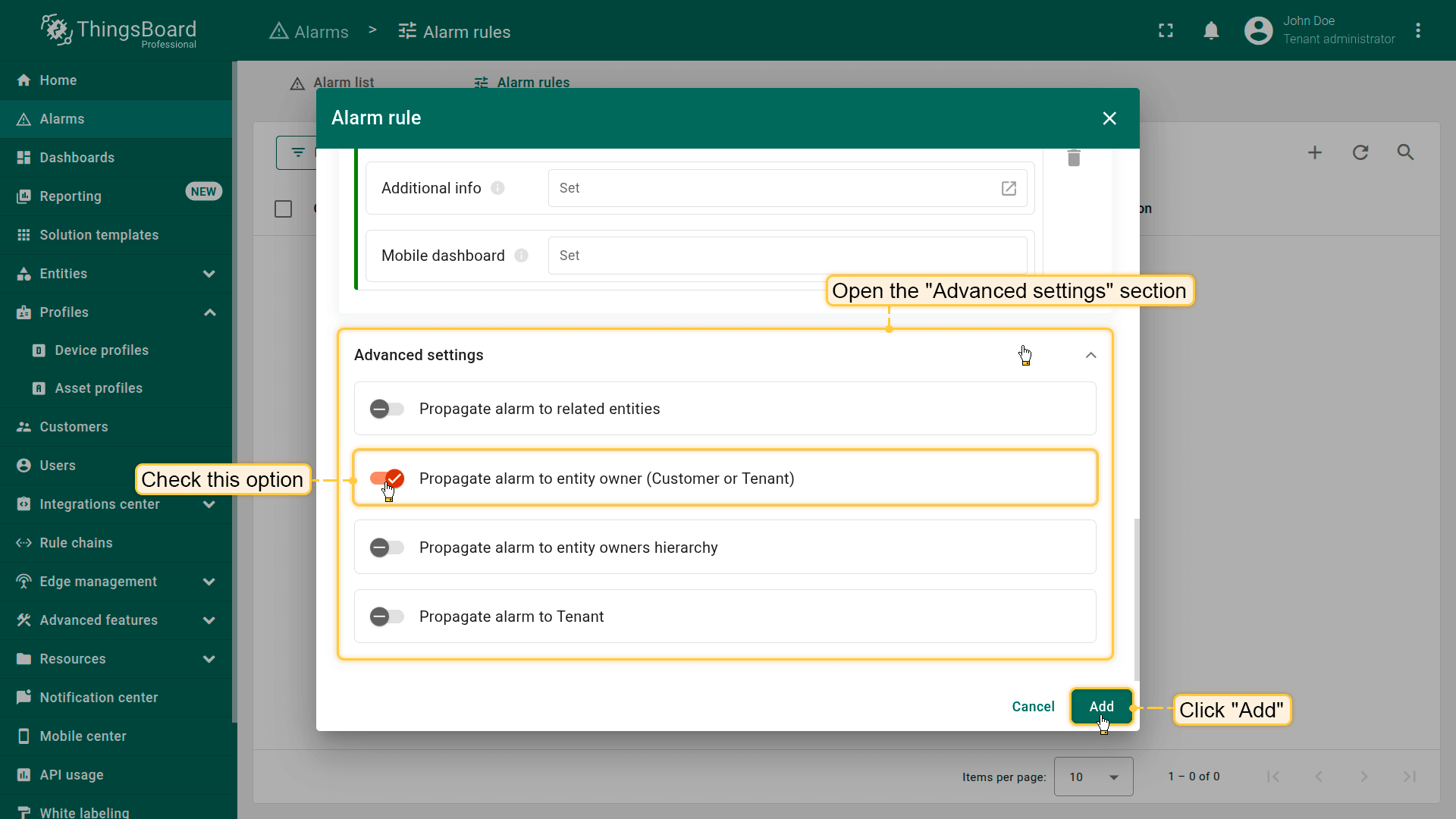Image resolution: width=1456 pixels, height=819 pixels.
Task: Toggle fullscreen mode icon
Action: tap(1166, 31)
